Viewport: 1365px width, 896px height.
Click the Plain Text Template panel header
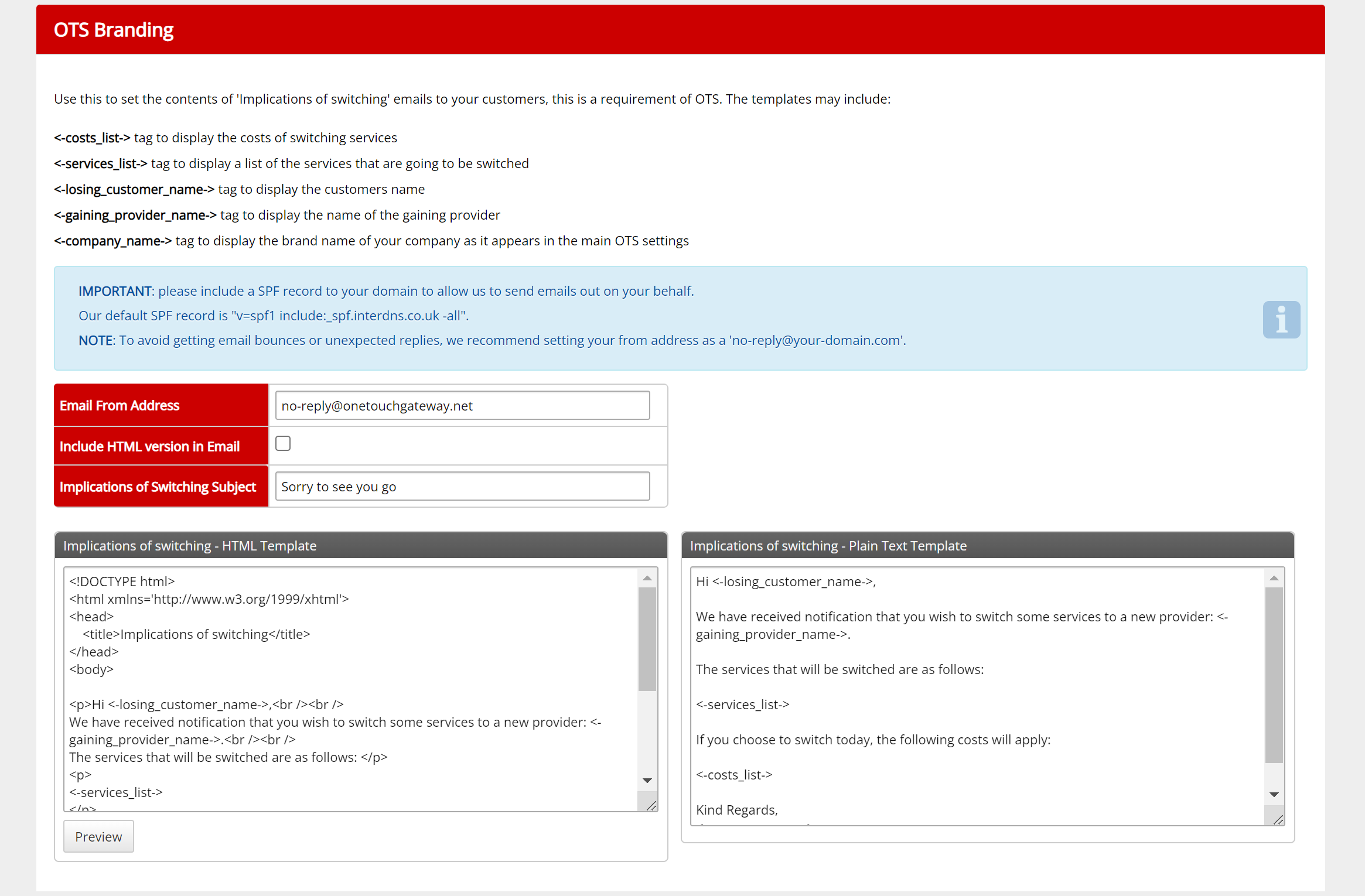pyautogui.click(x=988, y=545)
